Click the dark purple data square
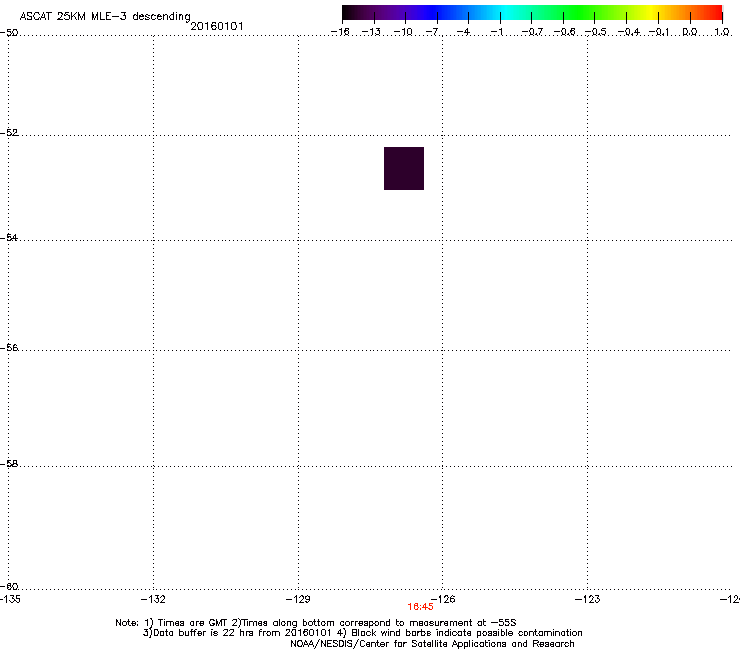740x650 pixels. [404, 169]
